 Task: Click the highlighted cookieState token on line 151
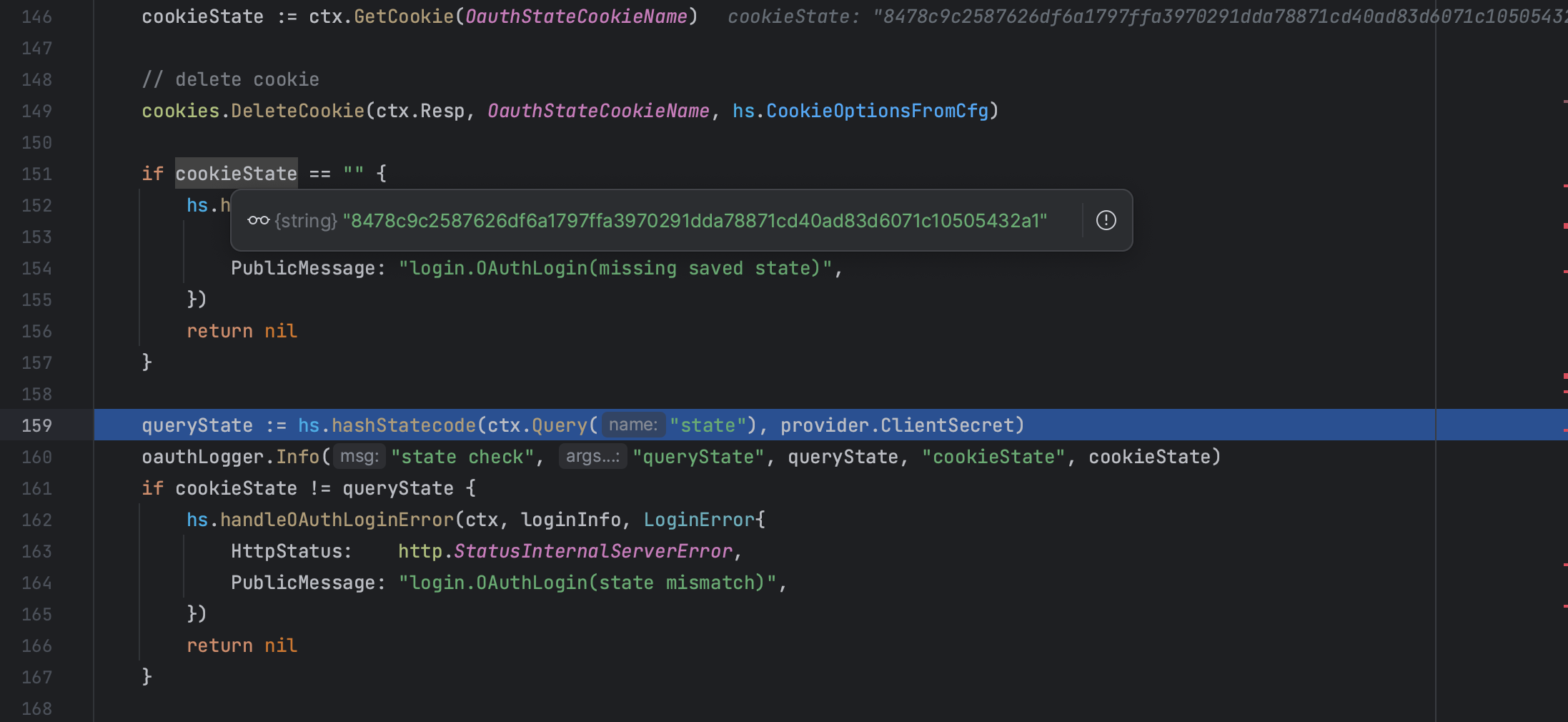[x=237, y=172]
